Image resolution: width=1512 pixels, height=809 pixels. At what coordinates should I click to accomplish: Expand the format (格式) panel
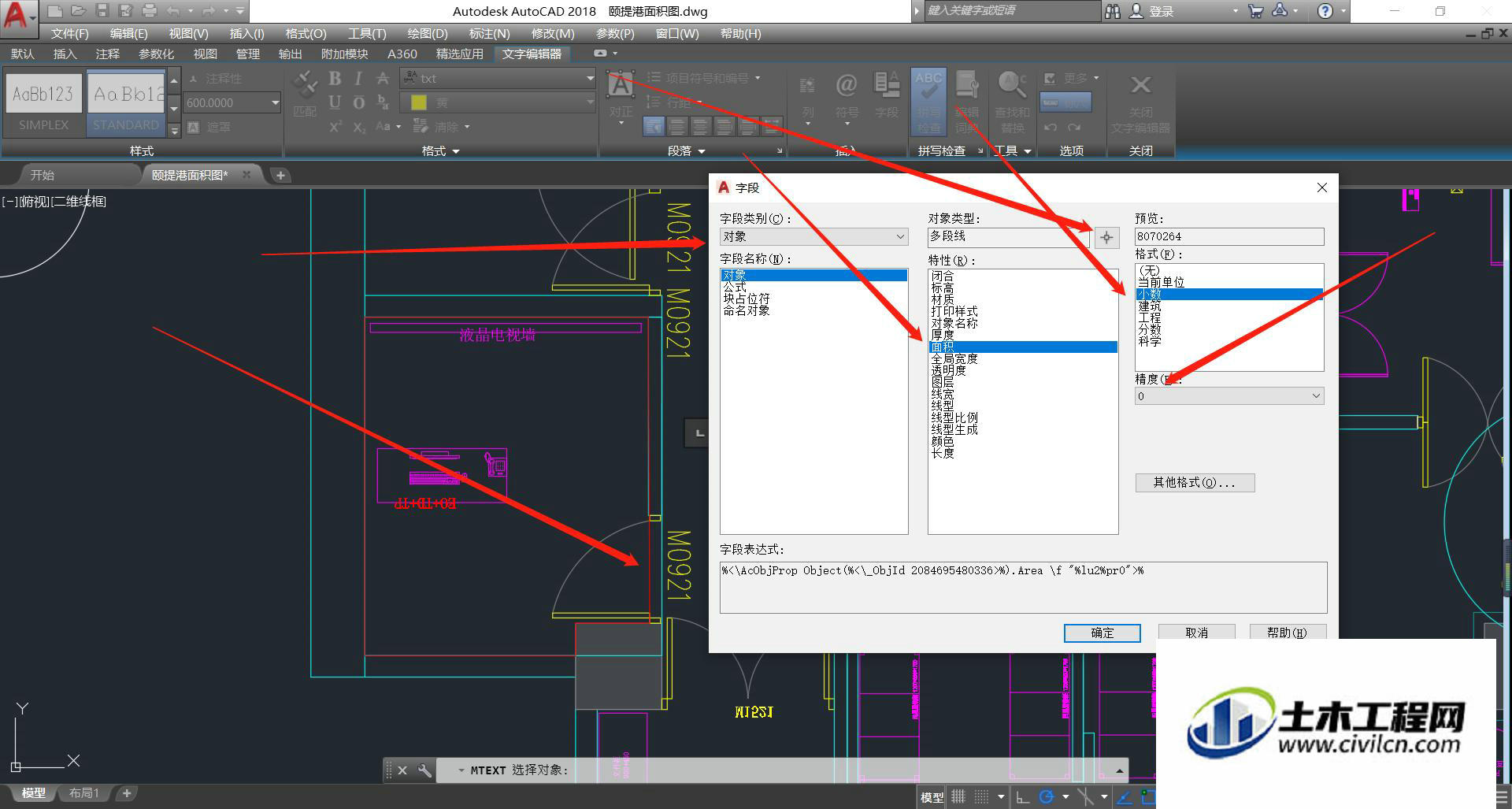click(440, 150)
